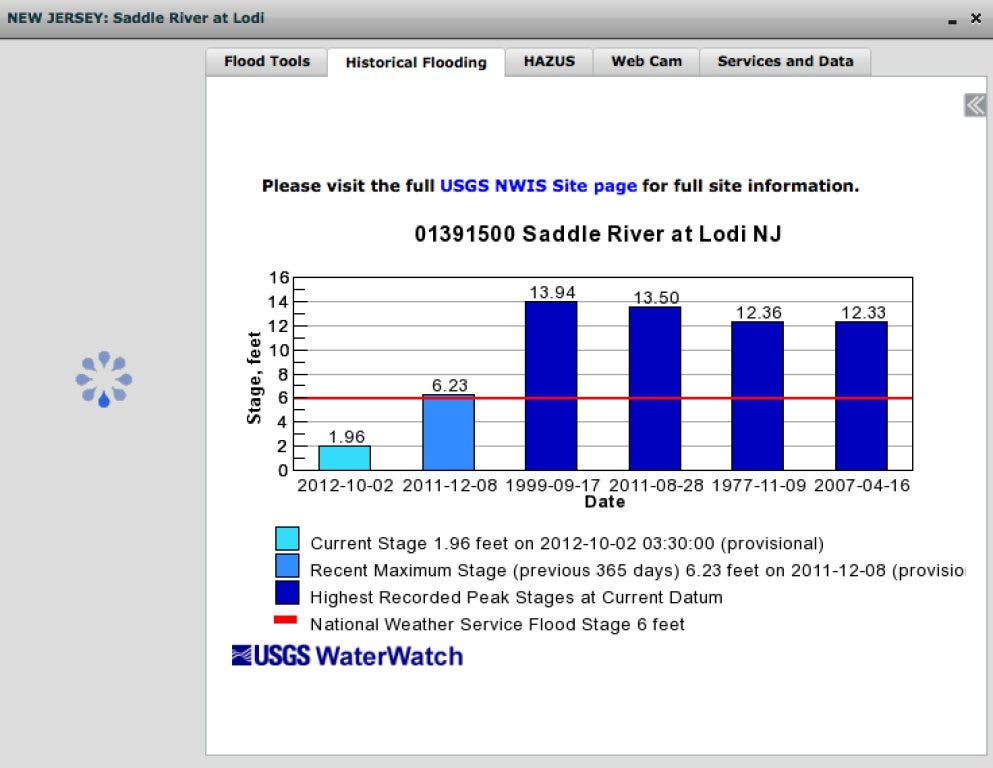Click the '6.23' value label above bar
This screenshot has height=768, width=993.
pos(450,386)
